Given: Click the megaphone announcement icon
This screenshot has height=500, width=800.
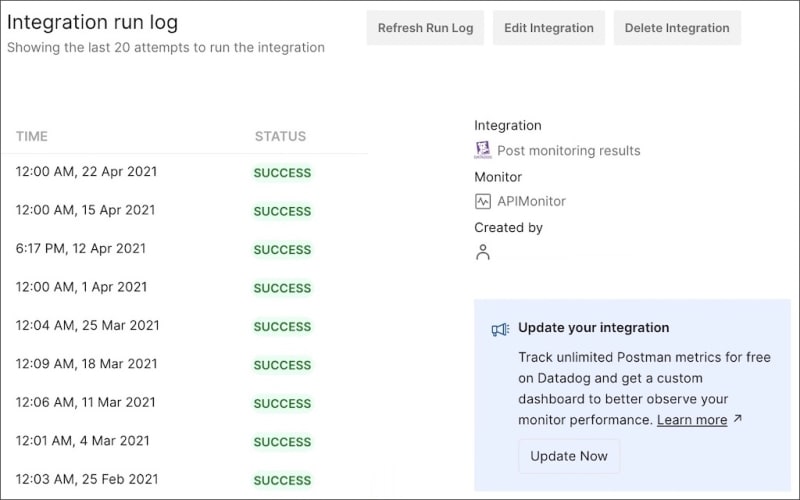Looking at the screenshot, I should pos(500,329).
